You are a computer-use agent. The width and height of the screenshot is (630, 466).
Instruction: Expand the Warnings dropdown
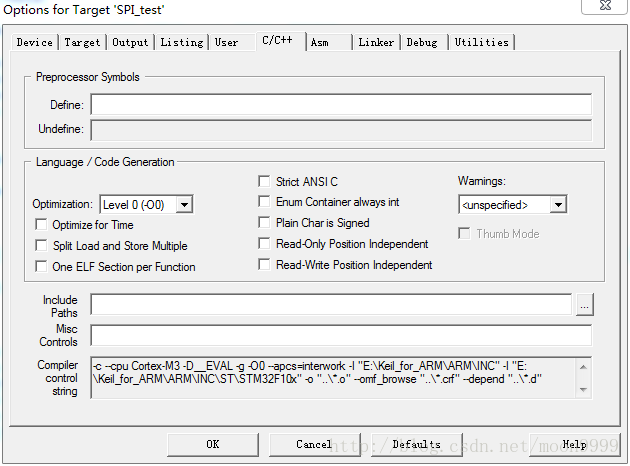(x=558, y=204)
